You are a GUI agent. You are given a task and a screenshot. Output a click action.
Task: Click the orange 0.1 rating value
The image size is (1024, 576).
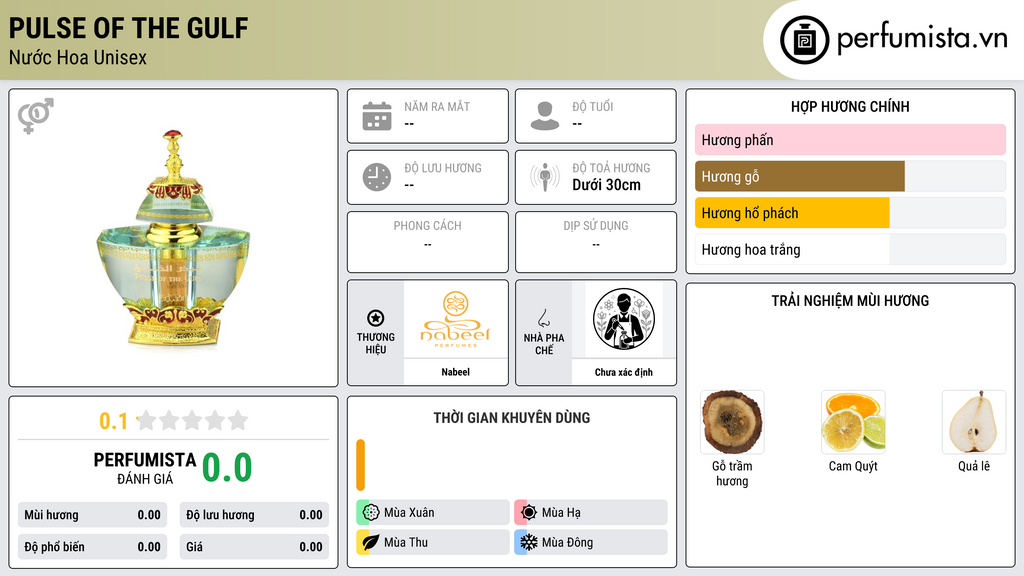tap(113, 421)
